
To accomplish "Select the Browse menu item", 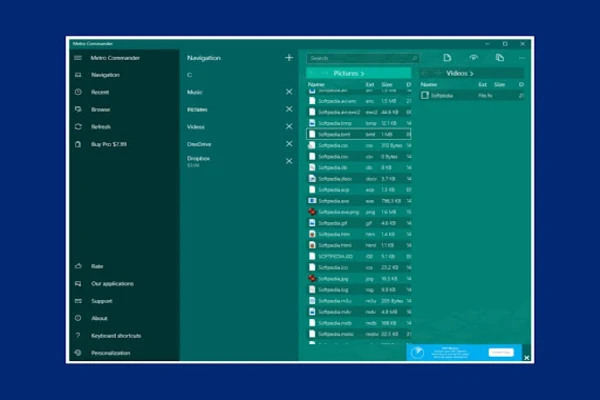I will pos(101,109).
